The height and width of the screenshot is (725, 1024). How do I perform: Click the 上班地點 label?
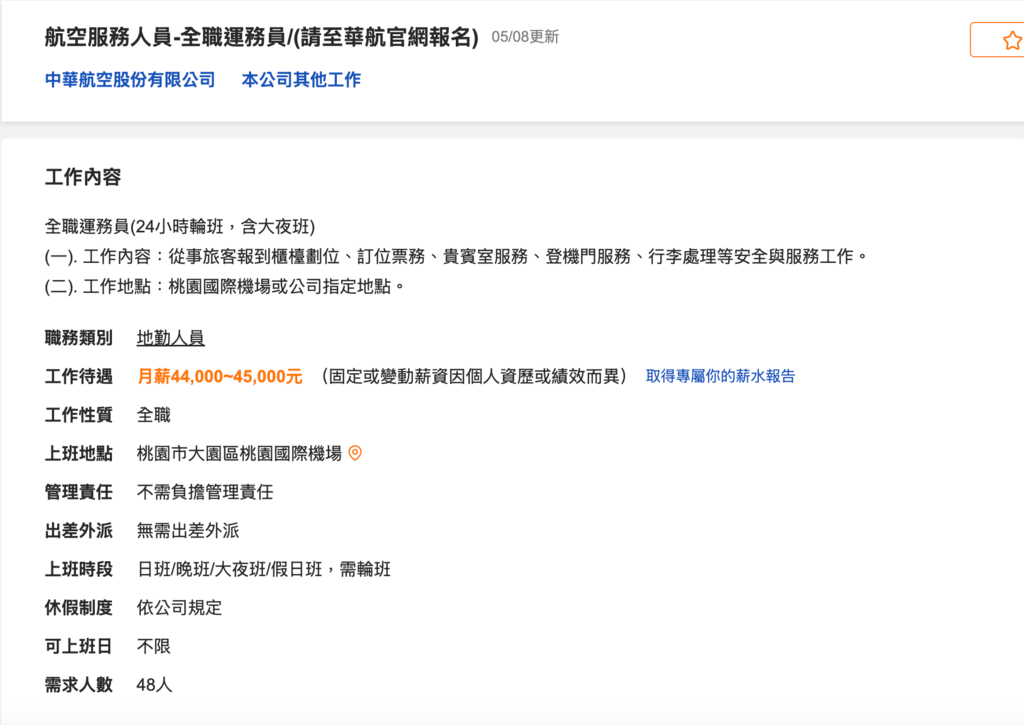pyautogui.click(x=78, y=453)
